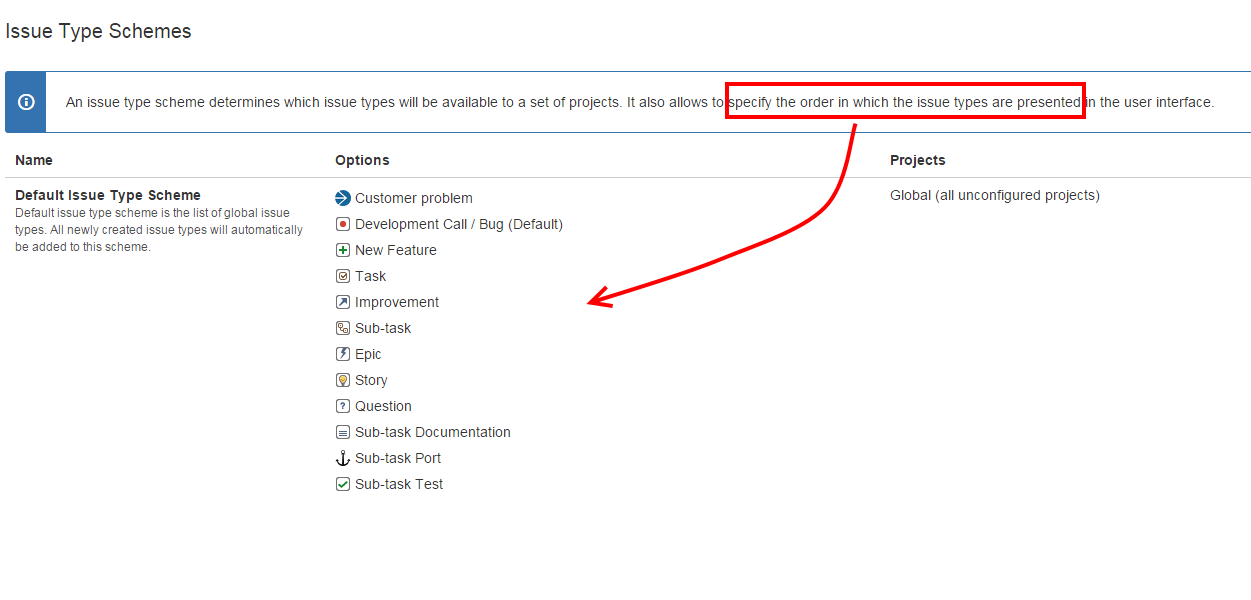Click the Sub-task icon
The width and height of the screenshot is (1251, 600).
343,328
